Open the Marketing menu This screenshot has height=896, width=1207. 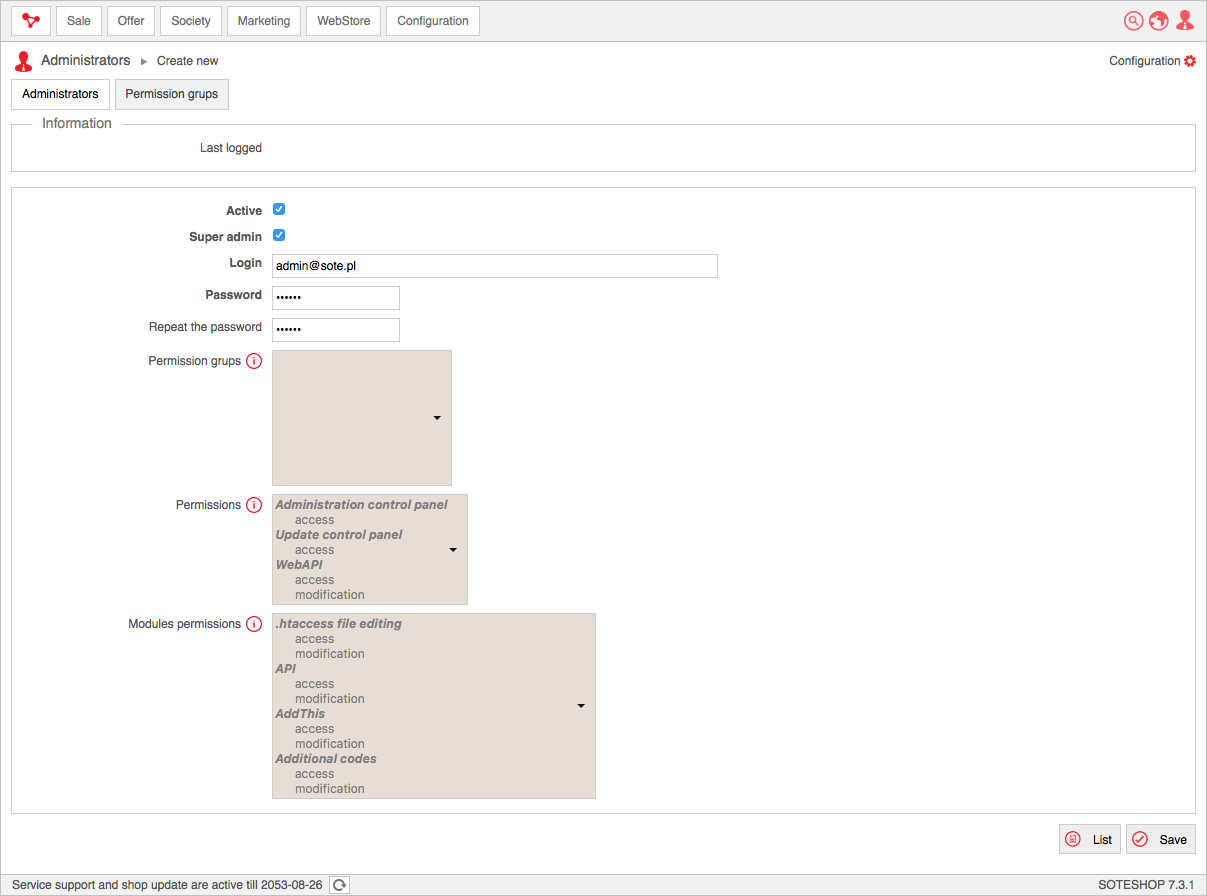[x=264, y=21]
